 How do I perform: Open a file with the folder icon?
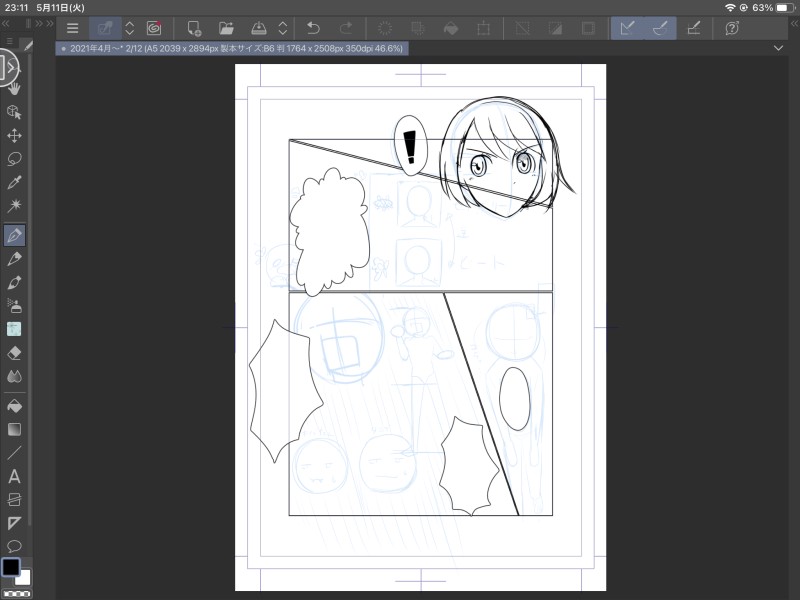point(226,28)
